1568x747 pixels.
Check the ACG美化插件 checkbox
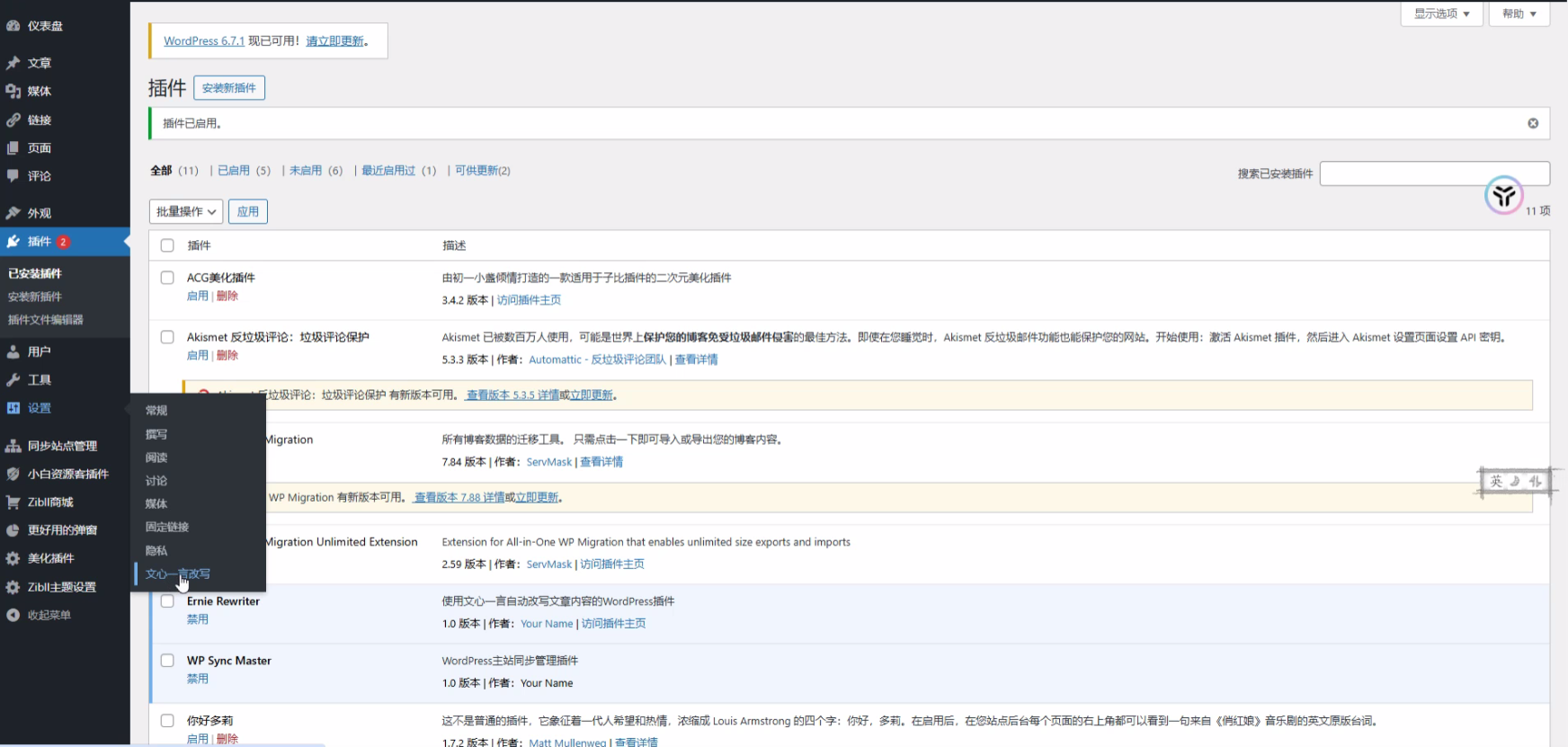click(167, 278)
